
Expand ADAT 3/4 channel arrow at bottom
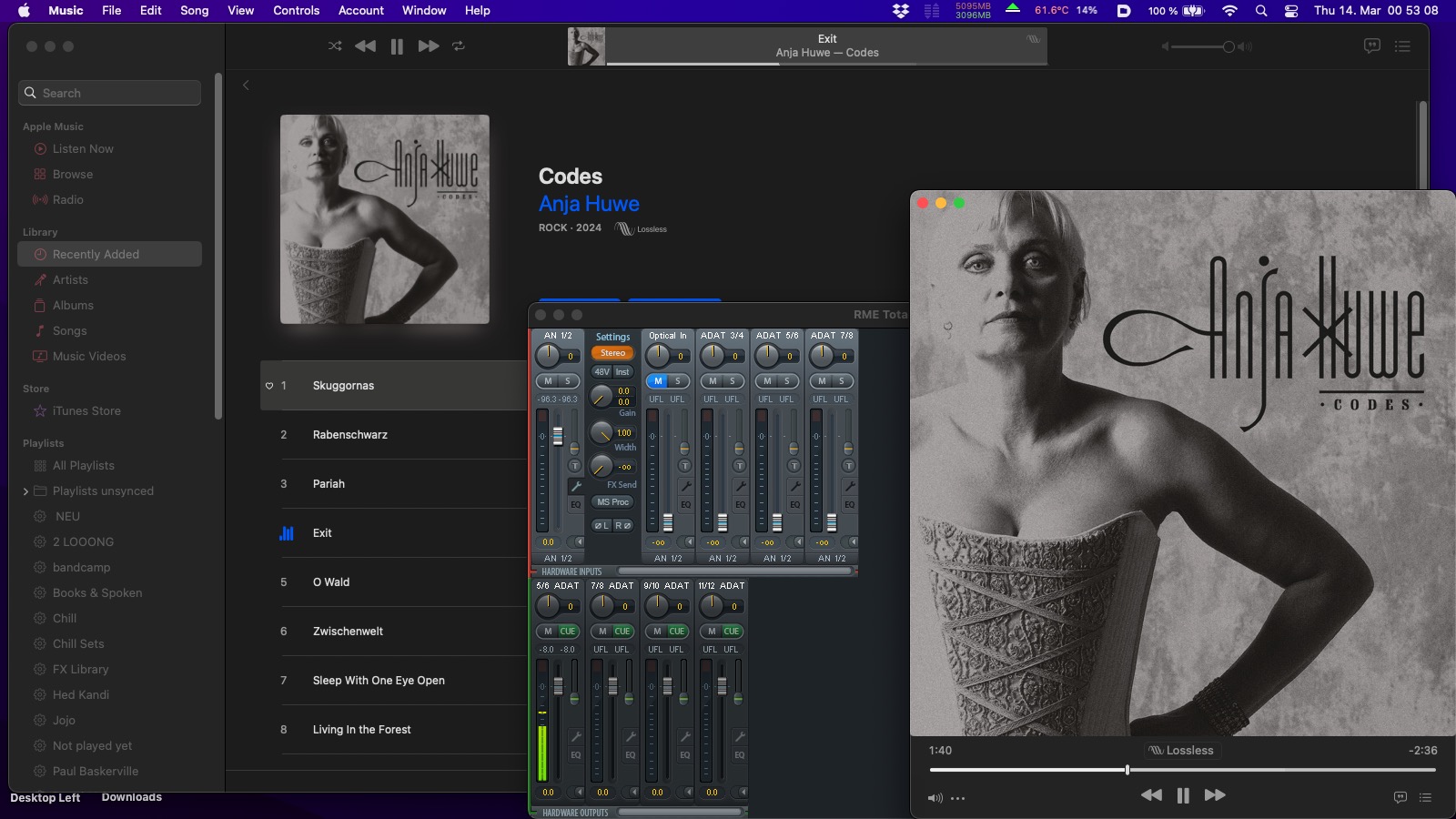pos(743,541)
